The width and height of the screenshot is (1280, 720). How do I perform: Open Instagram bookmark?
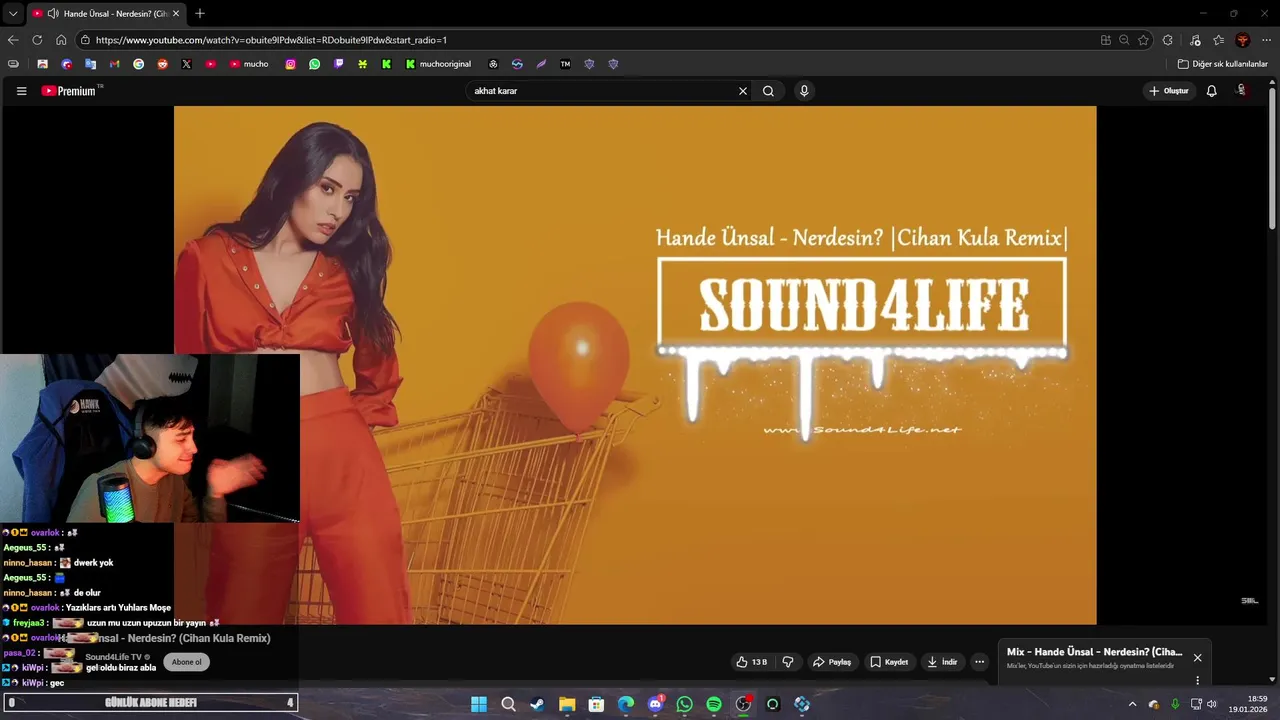pos(291,64)
